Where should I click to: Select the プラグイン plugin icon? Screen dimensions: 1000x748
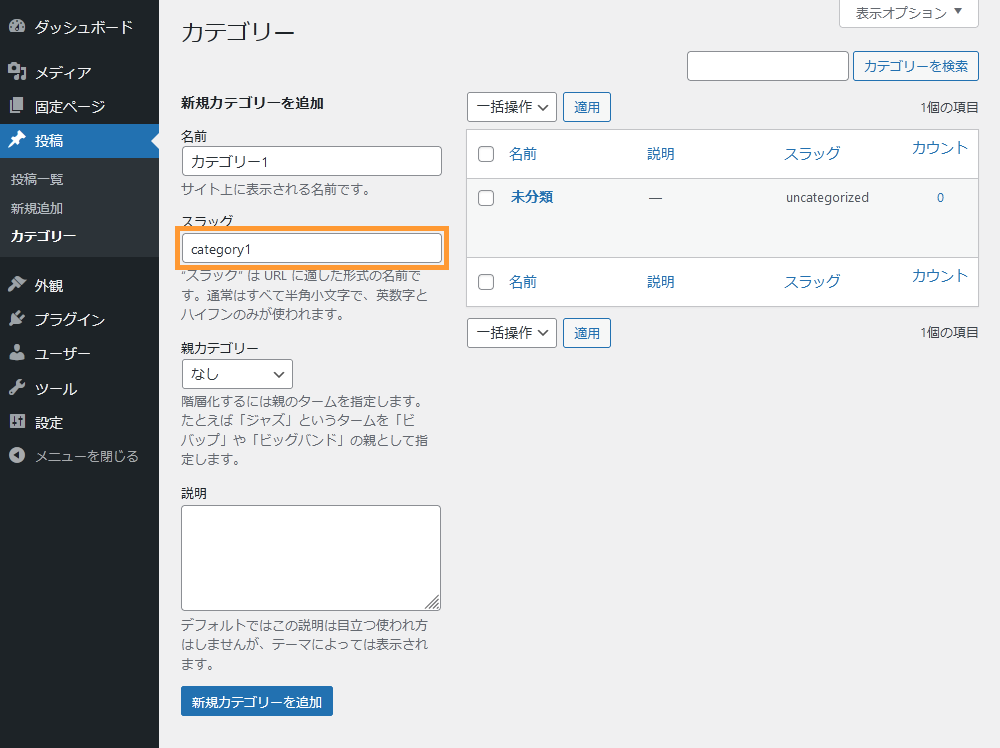point(17,318)
